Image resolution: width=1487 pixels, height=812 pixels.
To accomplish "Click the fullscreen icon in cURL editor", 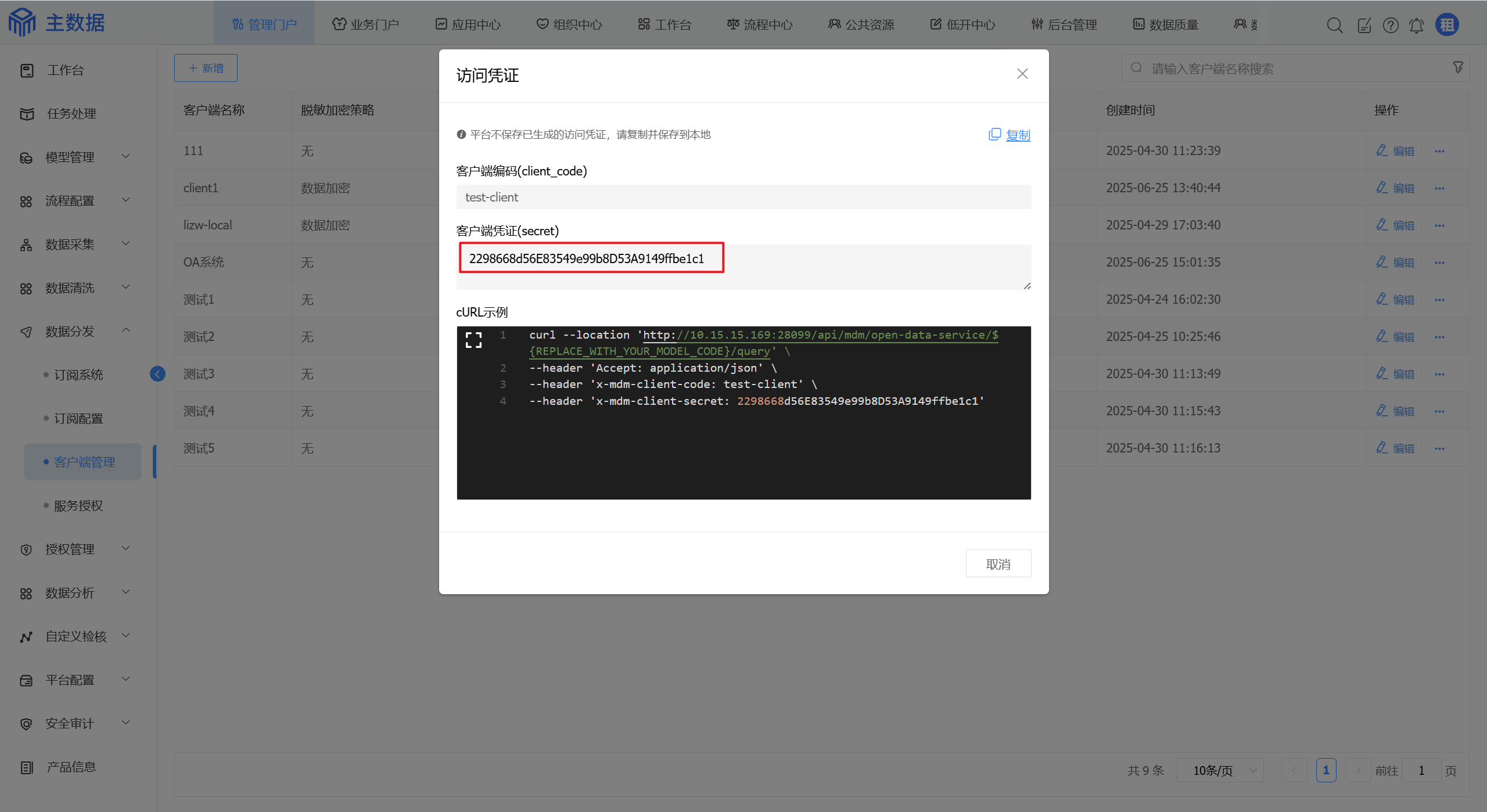I will click(473, 340).
